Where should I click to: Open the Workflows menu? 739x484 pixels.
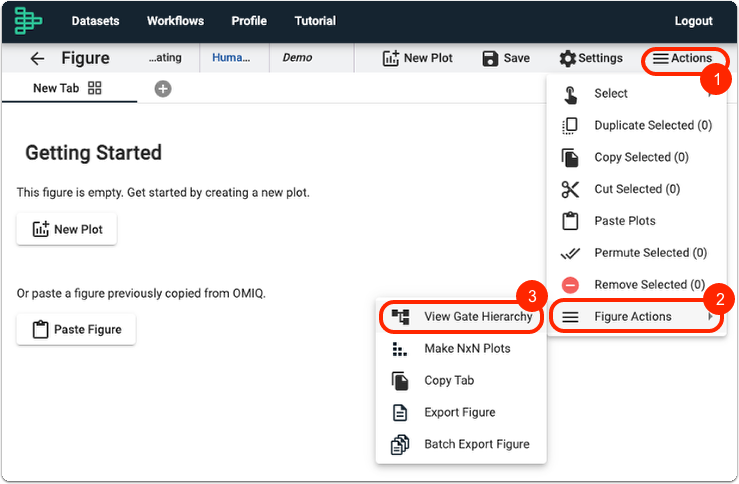pos(175,21)
